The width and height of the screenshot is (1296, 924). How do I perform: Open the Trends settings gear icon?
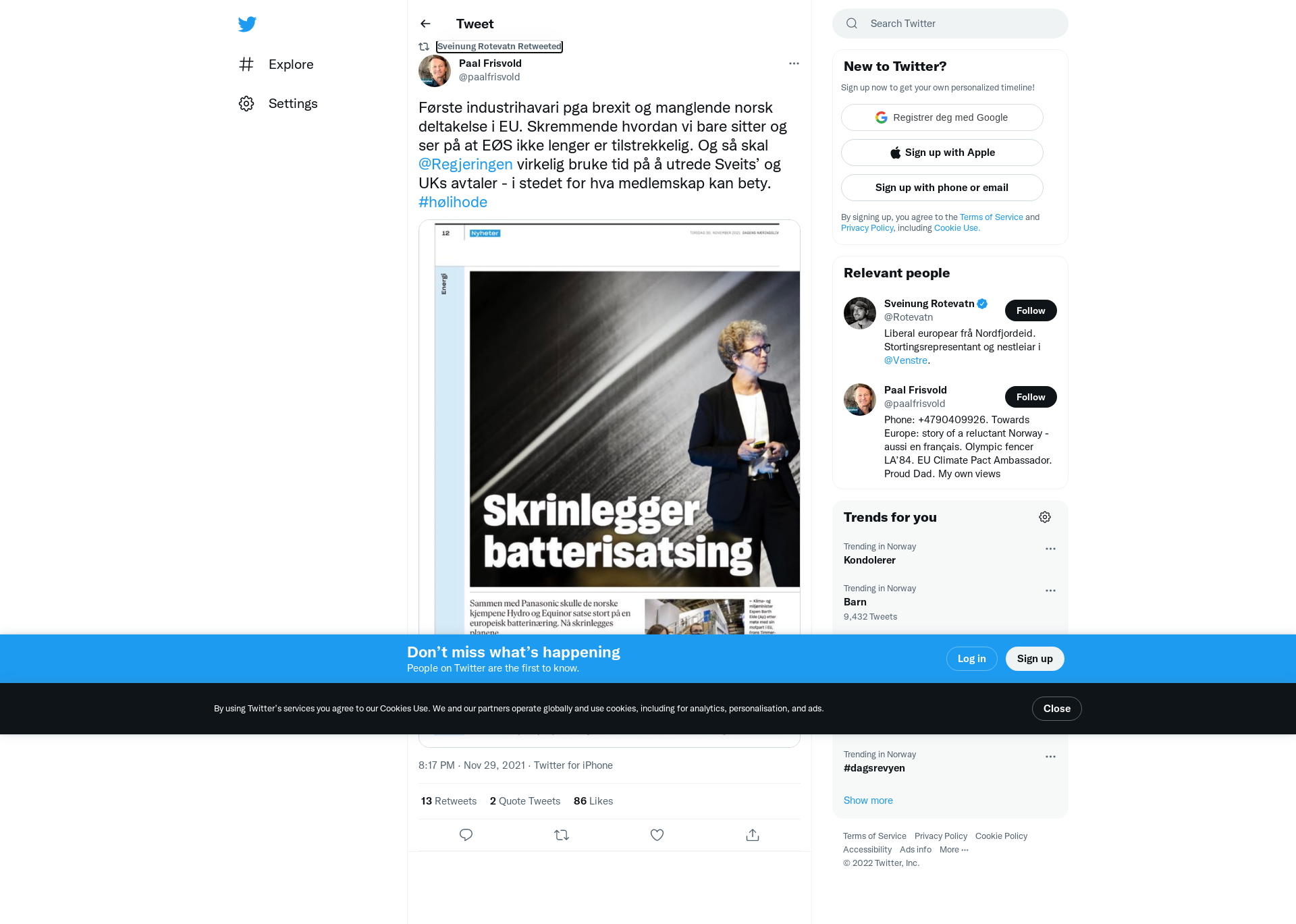pyautogui.click(x=1045, y=517)
